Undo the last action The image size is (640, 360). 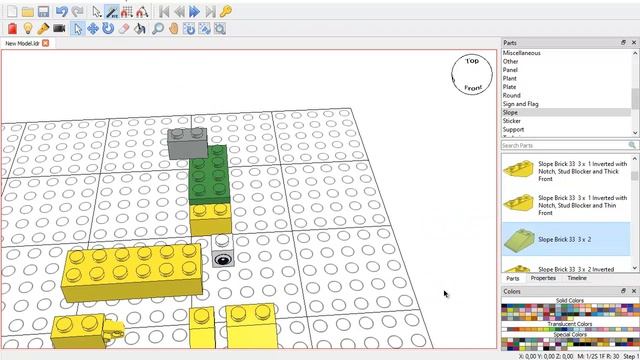62,11
